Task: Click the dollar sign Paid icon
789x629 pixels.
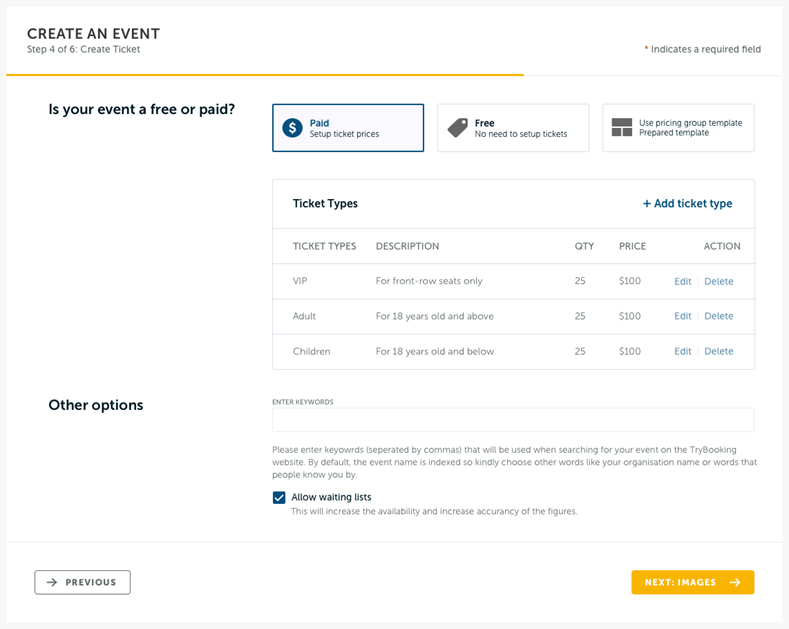Action: (x=292, y=128)
